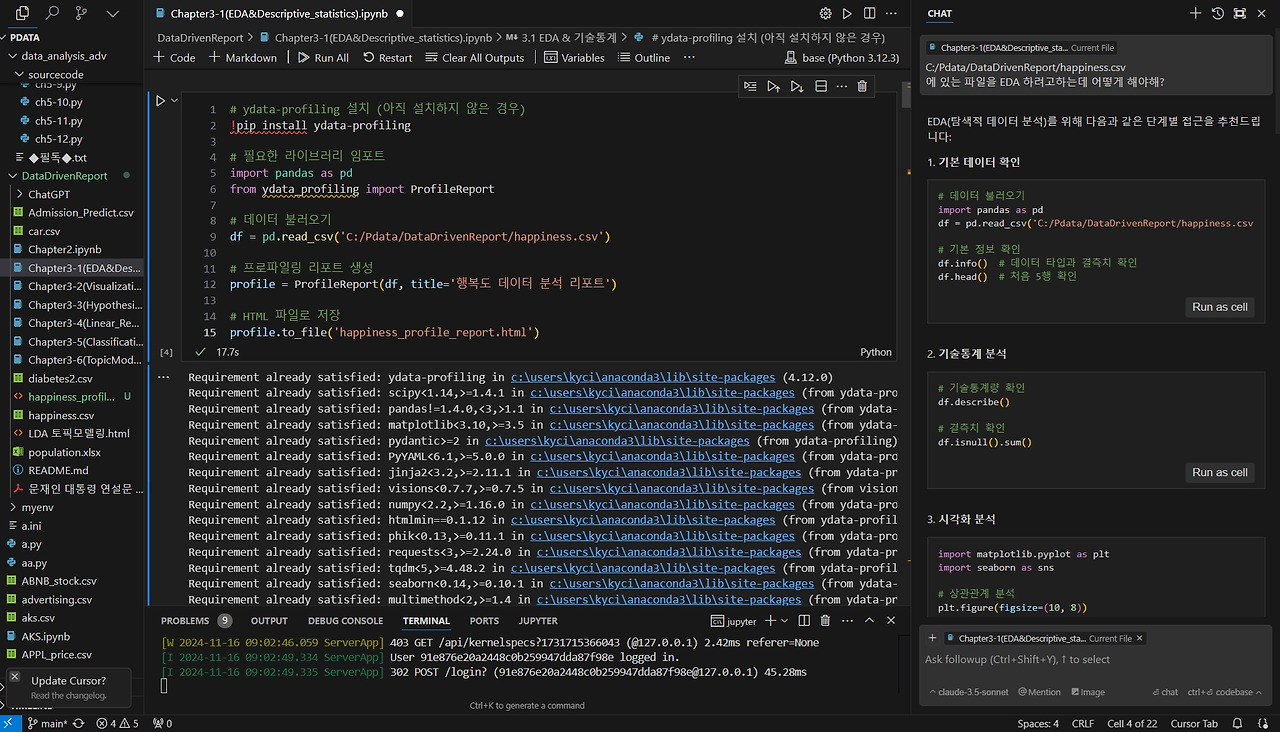
Task: Run as cell for df.head() snippet
Action: coord(1219,307)
